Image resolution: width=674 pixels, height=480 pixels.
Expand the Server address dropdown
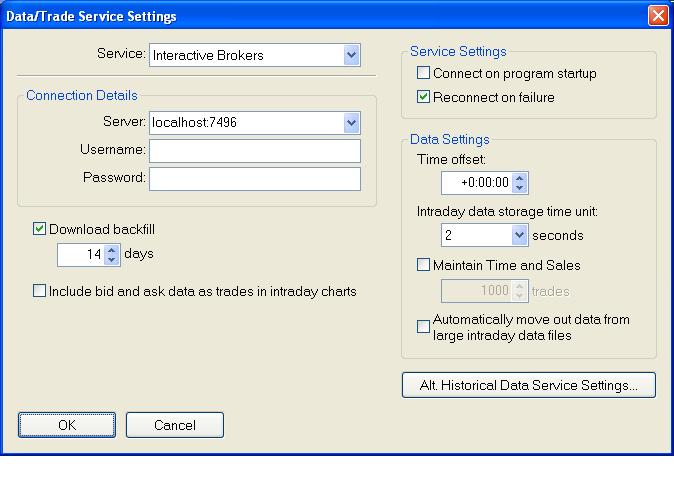pos(351,123)
